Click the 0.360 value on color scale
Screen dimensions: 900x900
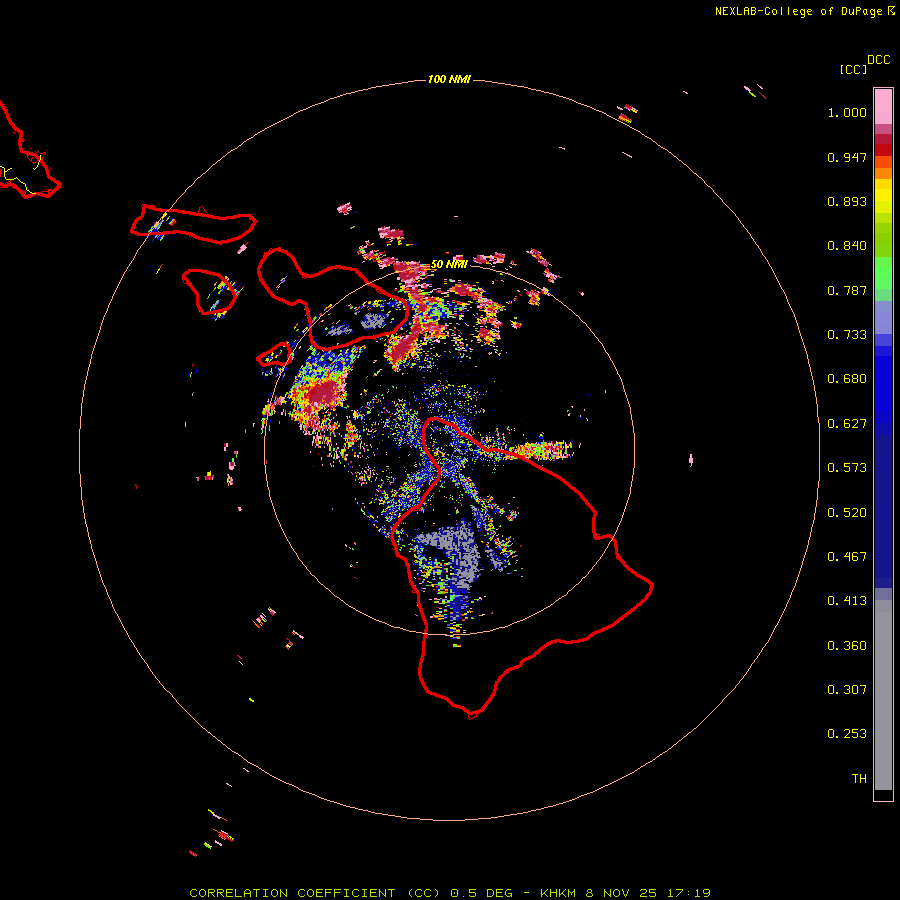point(847,646)
